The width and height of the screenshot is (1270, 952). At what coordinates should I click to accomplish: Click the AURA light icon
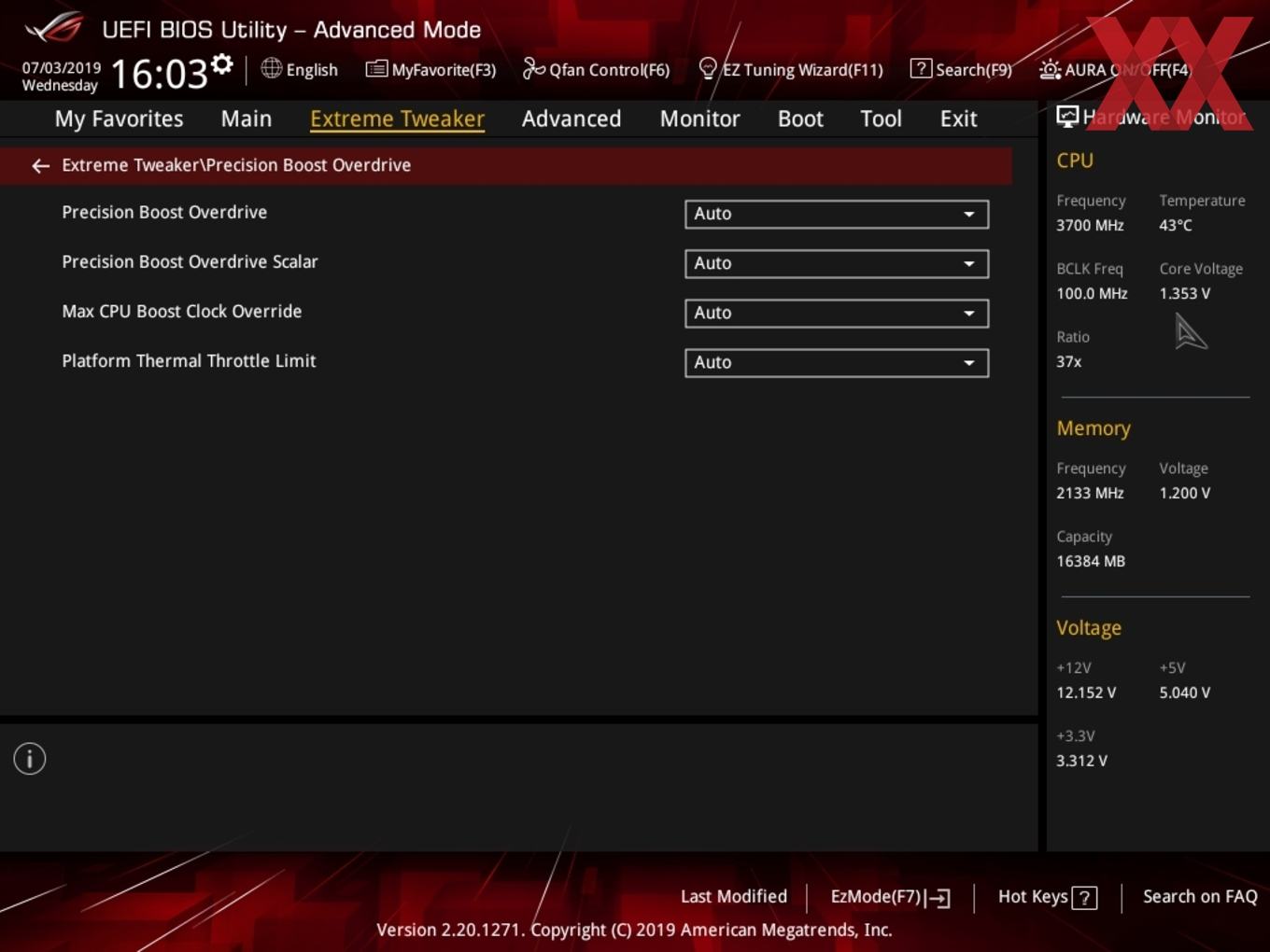[1050, 69]
